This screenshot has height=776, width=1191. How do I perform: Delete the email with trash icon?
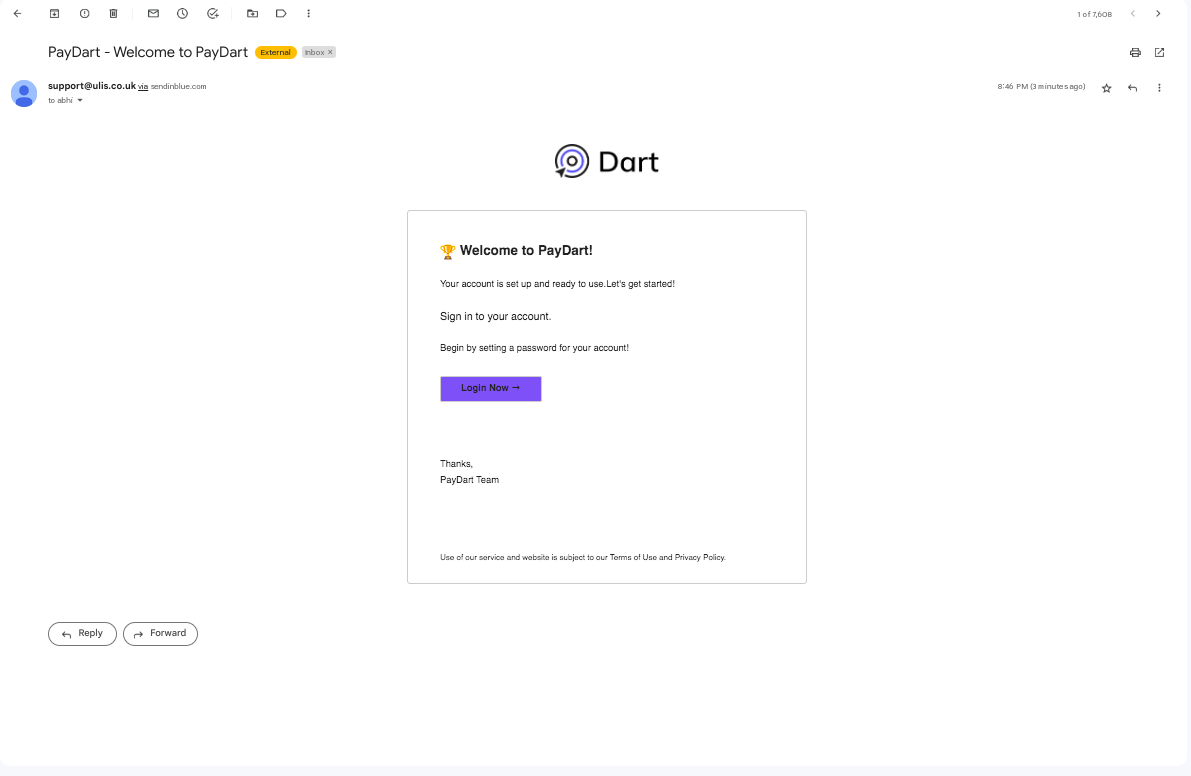[113, 14]
